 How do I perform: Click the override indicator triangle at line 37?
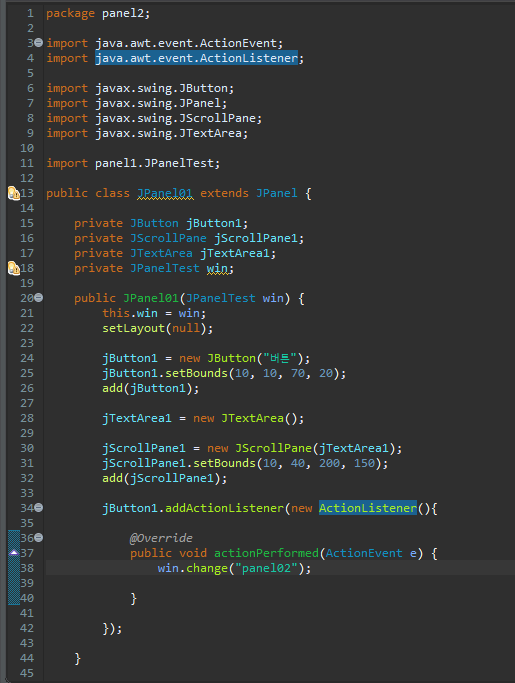pos(14,553)
